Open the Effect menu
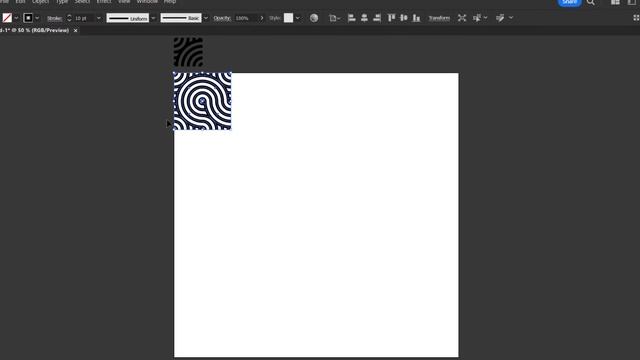Image resolution: width=640 pixels, height=360 pixels. pos(104,2)
